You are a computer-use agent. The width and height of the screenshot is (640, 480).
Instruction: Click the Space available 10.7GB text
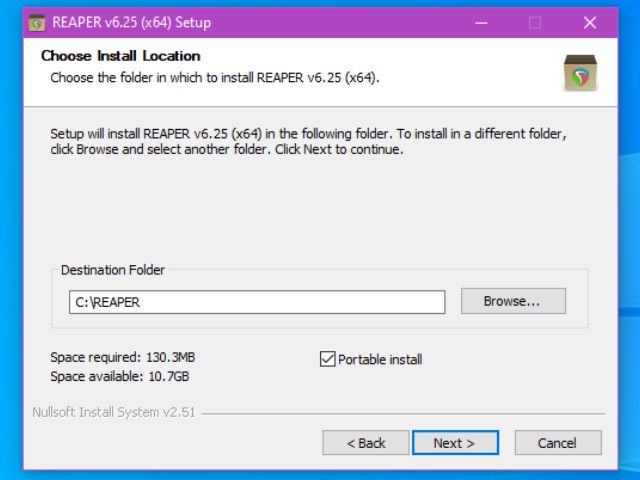coord(120,376)
